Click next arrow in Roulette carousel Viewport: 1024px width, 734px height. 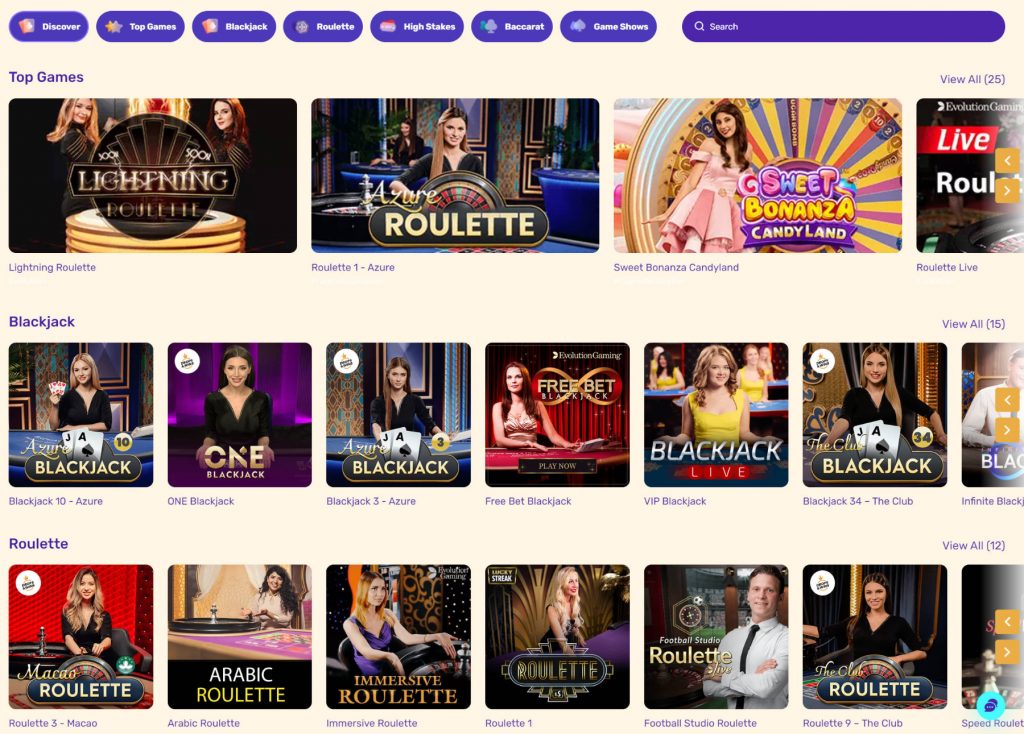(1007, 652)
